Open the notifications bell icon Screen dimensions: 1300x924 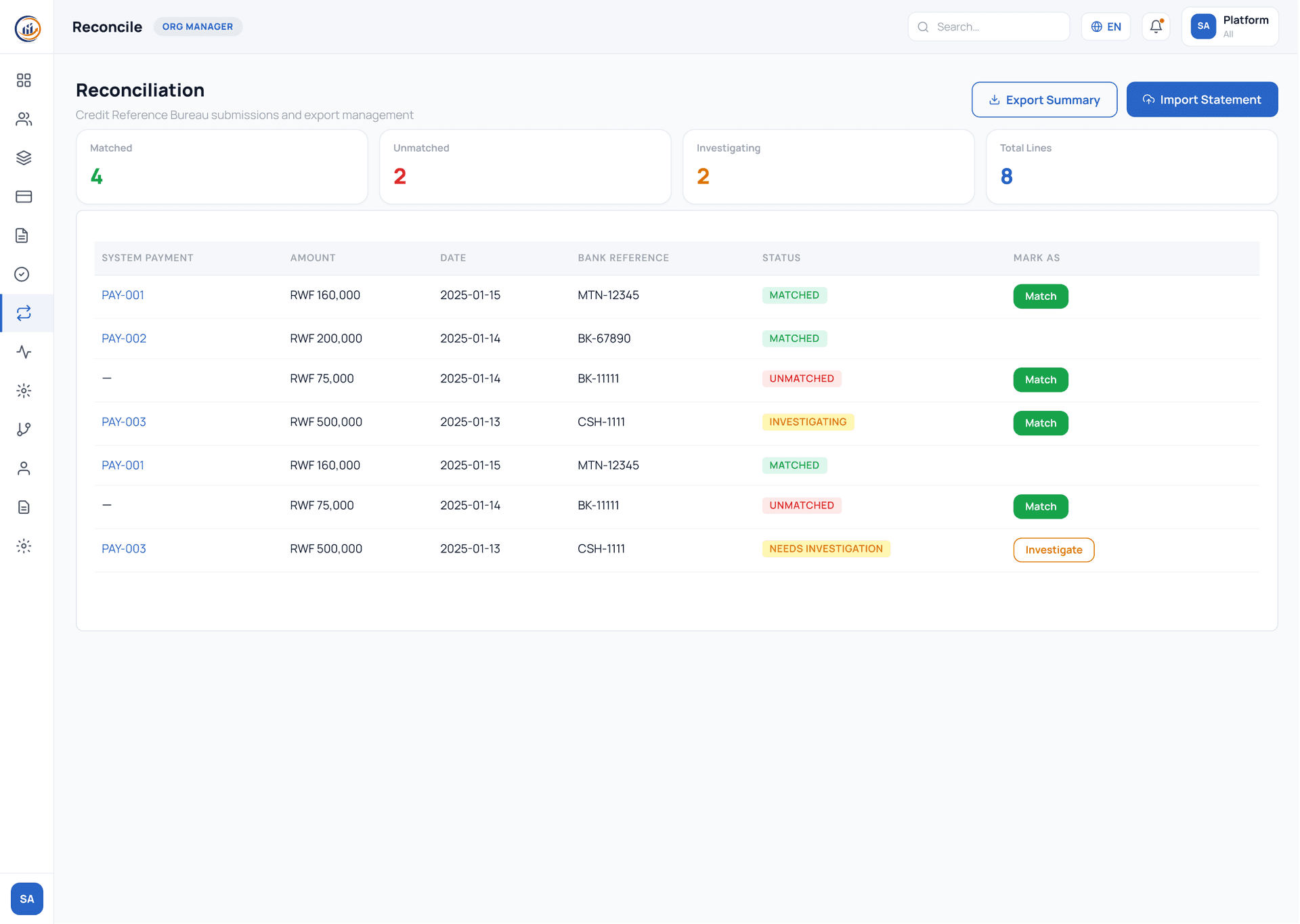(x=1156, y=26)
